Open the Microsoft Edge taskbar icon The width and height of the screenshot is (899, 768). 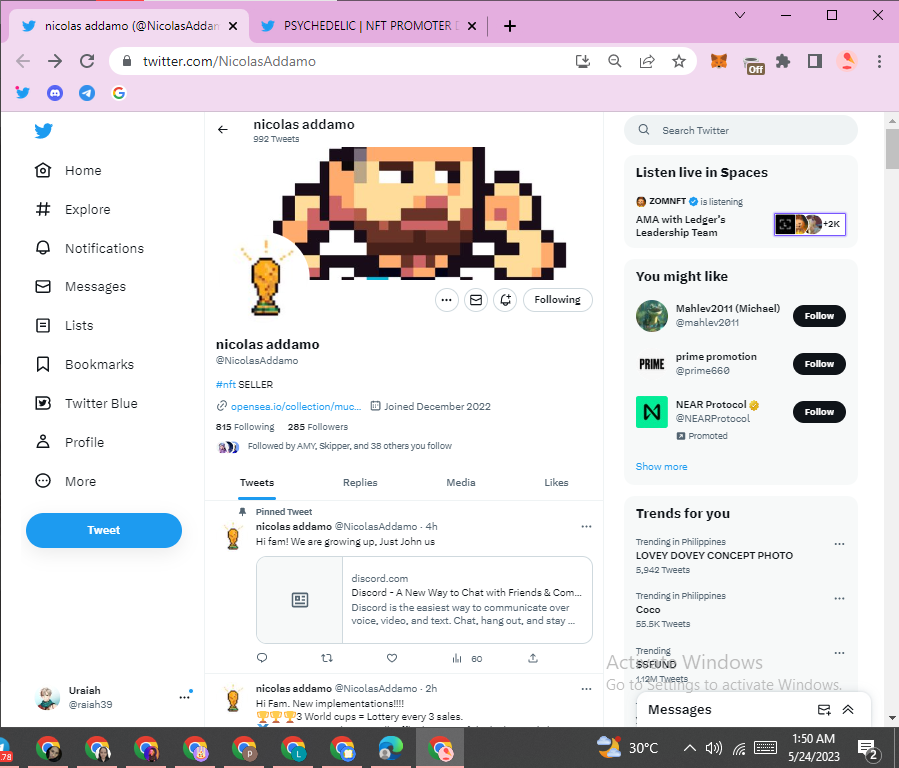pos(391,748)
